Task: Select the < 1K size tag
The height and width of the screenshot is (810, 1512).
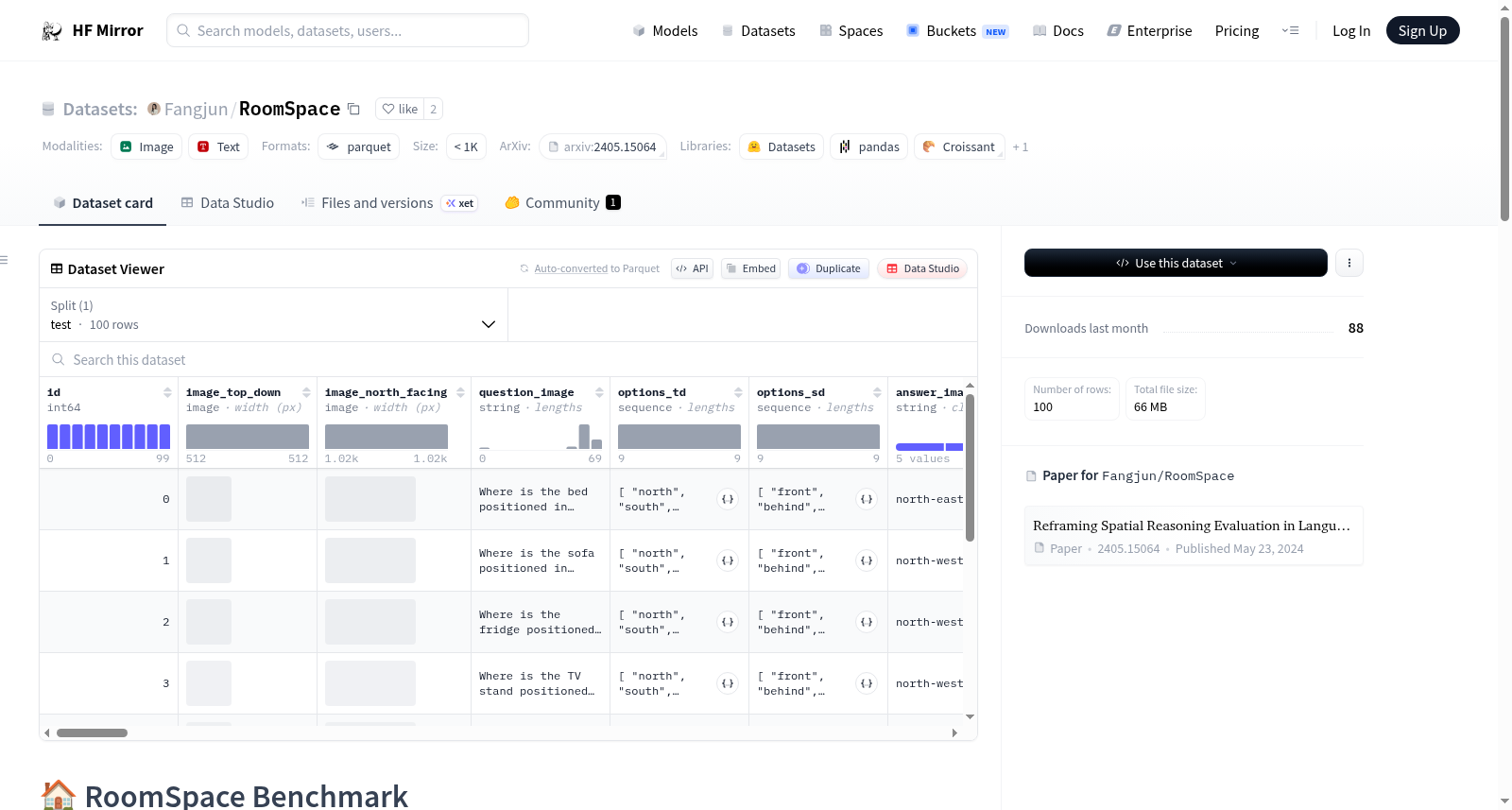Action: pyautogui.click(x=466, y=146)
